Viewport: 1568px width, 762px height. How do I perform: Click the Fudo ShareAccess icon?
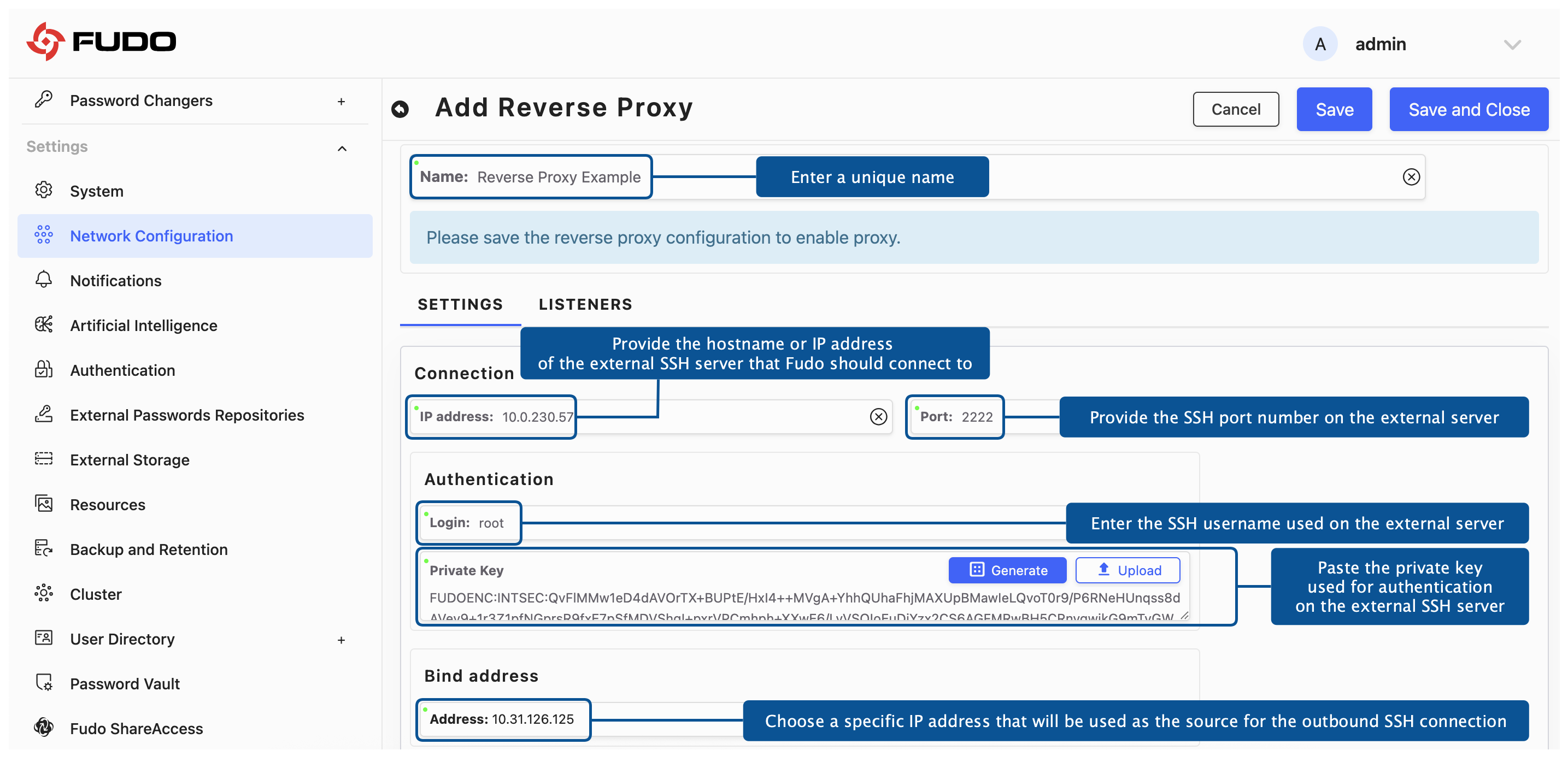44,728
